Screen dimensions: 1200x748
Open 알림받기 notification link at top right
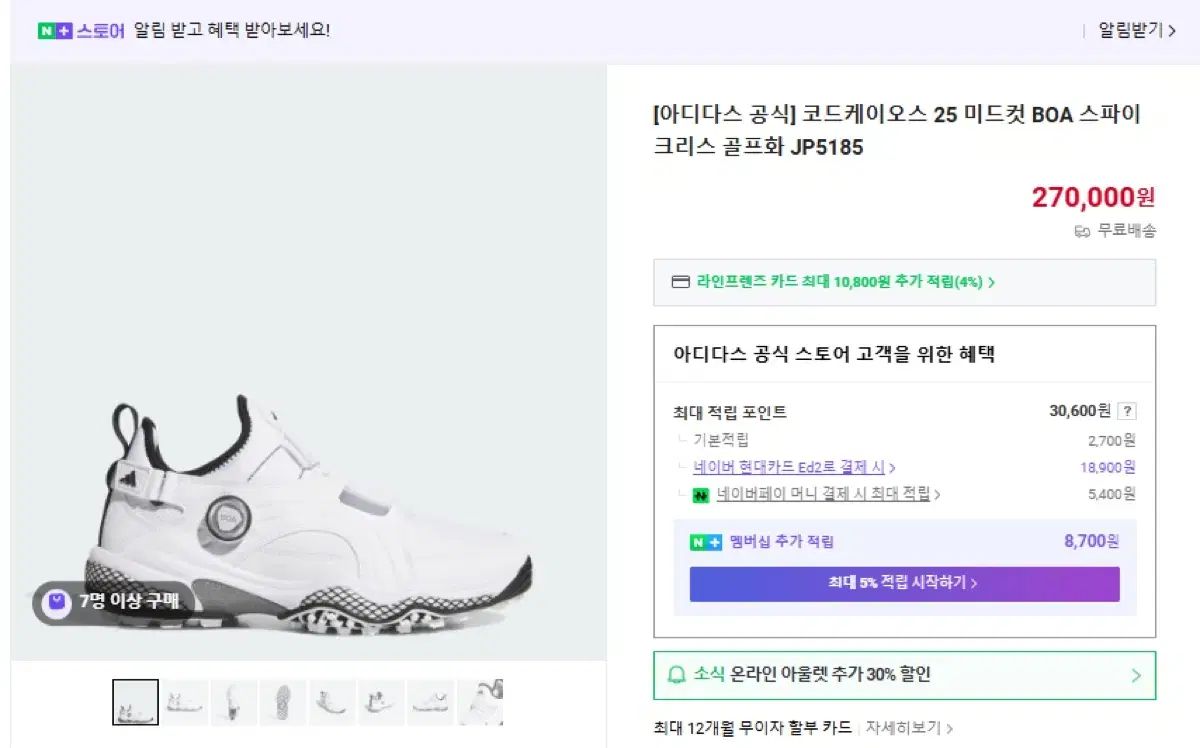point(1136,30)
